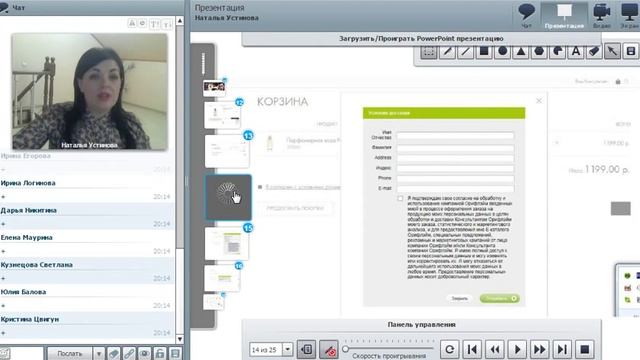Screen dimensions: 640x360
Task: Select slide thumbnail numbered 12
Action: [x=223, y=115]
